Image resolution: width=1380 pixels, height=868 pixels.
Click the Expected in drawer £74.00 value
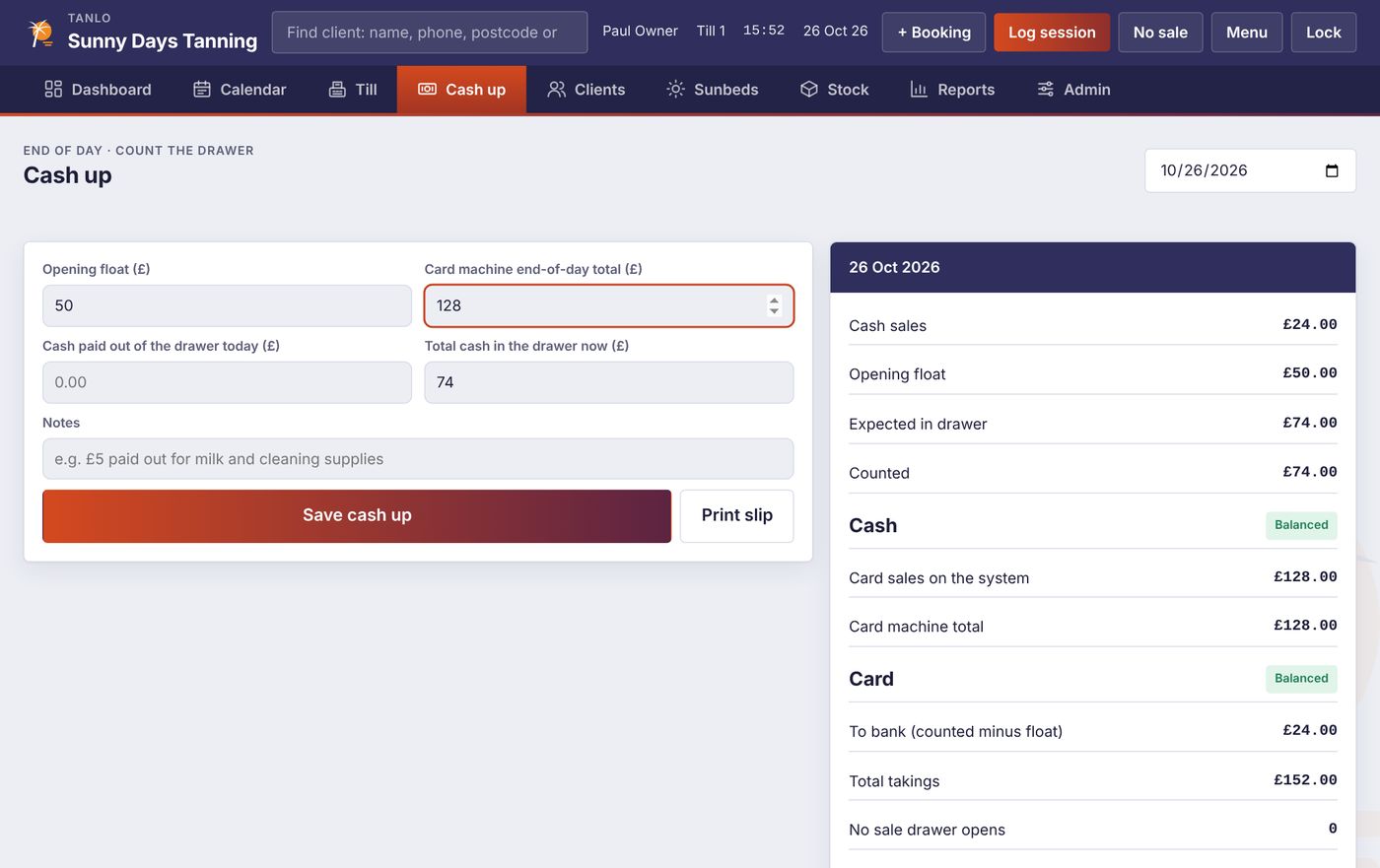tap(1310, 423)
